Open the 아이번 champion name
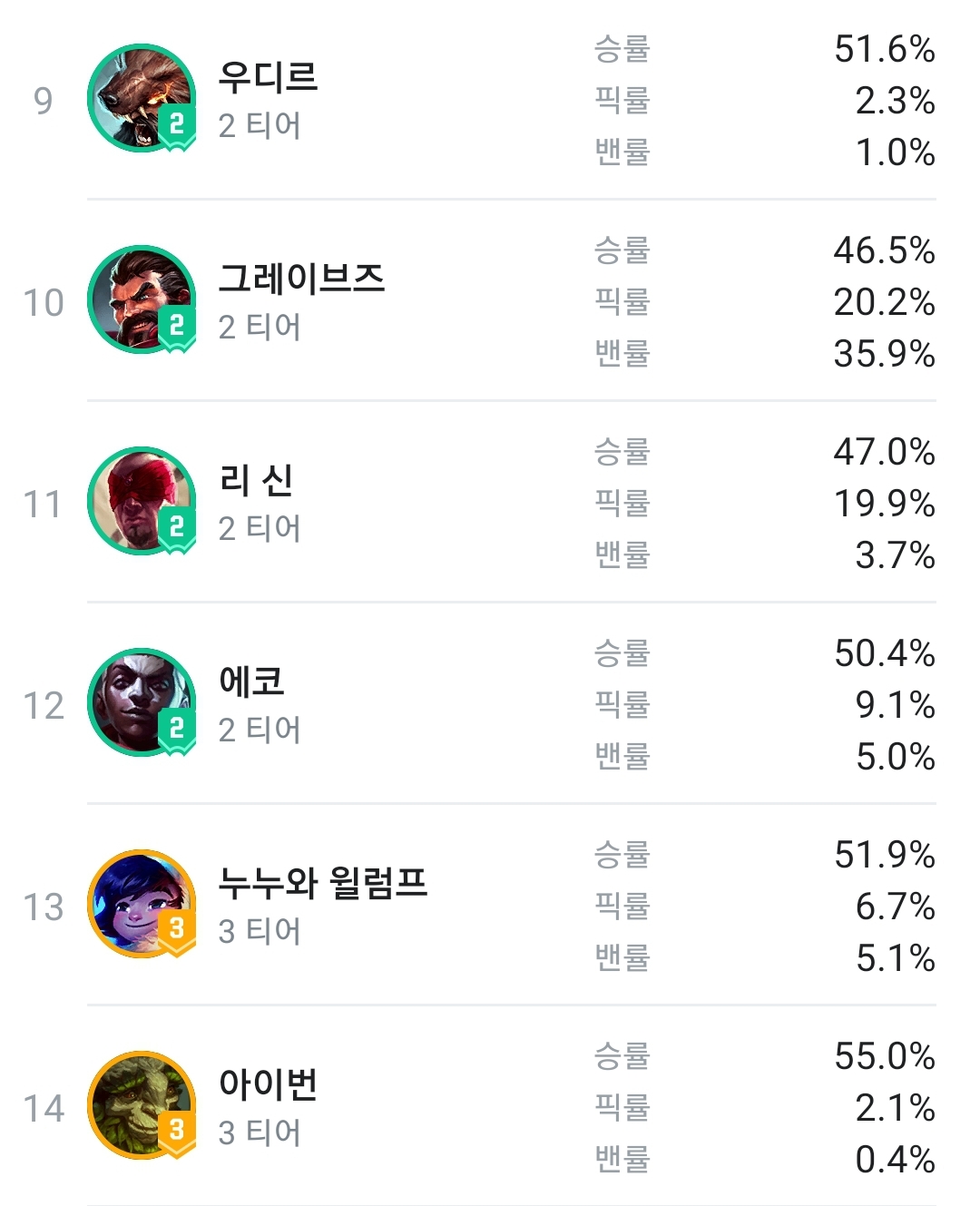Screen dimensions: 980x1206 (269, 1084)
